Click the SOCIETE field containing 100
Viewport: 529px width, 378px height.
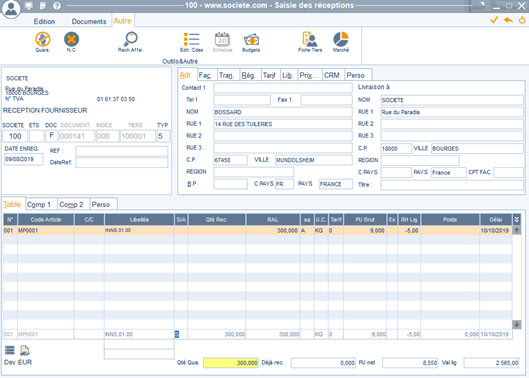[x=15, y=136]
